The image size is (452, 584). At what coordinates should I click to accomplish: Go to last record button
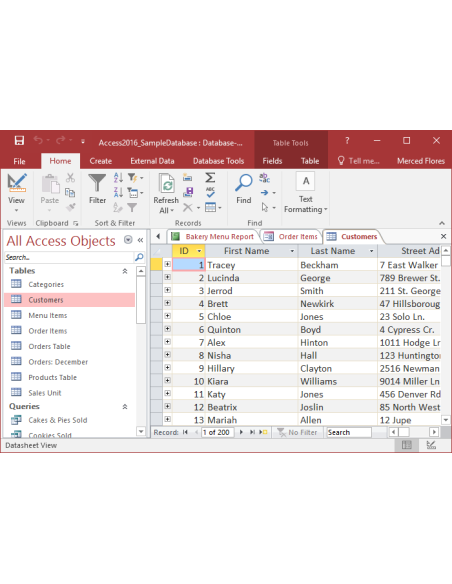pos(252,432)
